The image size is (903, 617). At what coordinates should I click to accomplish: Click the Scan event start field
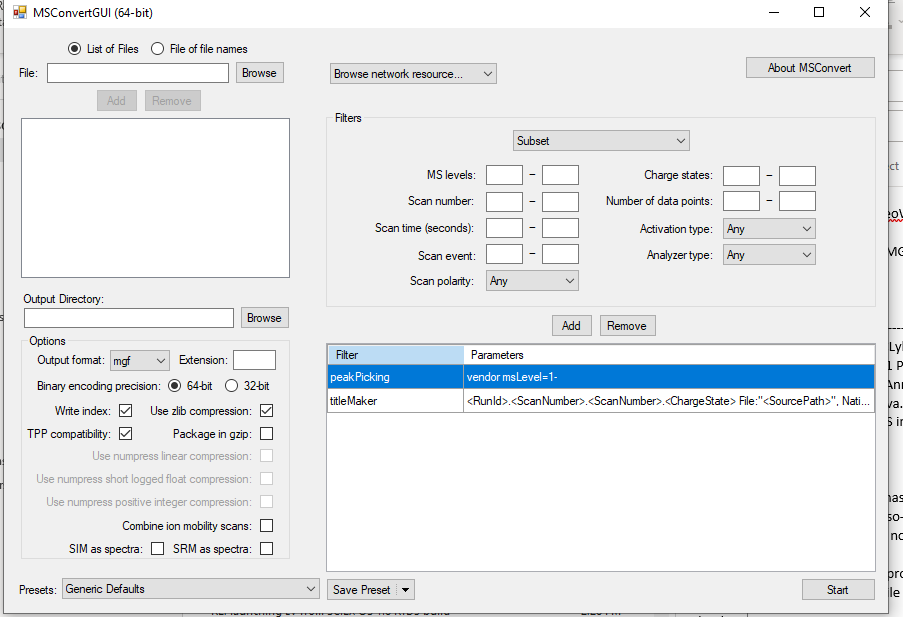pos(504,254)
